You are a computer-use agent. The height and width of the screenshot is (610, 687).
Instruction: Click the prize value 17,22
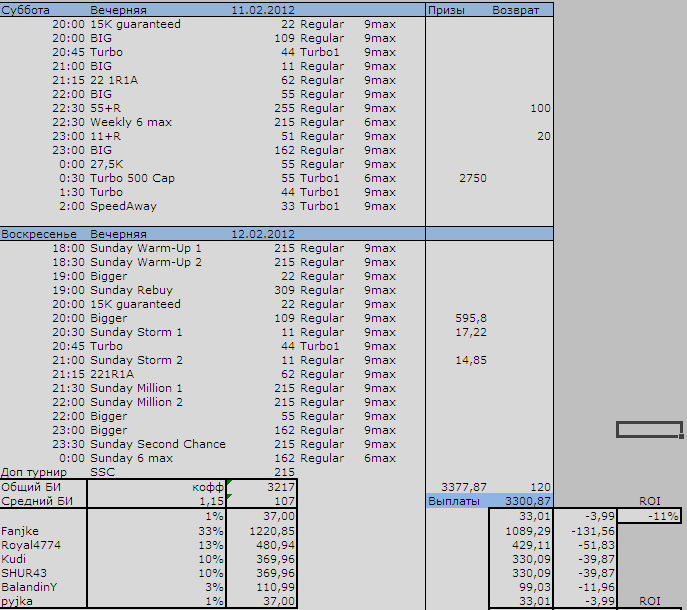click(471, 332)
